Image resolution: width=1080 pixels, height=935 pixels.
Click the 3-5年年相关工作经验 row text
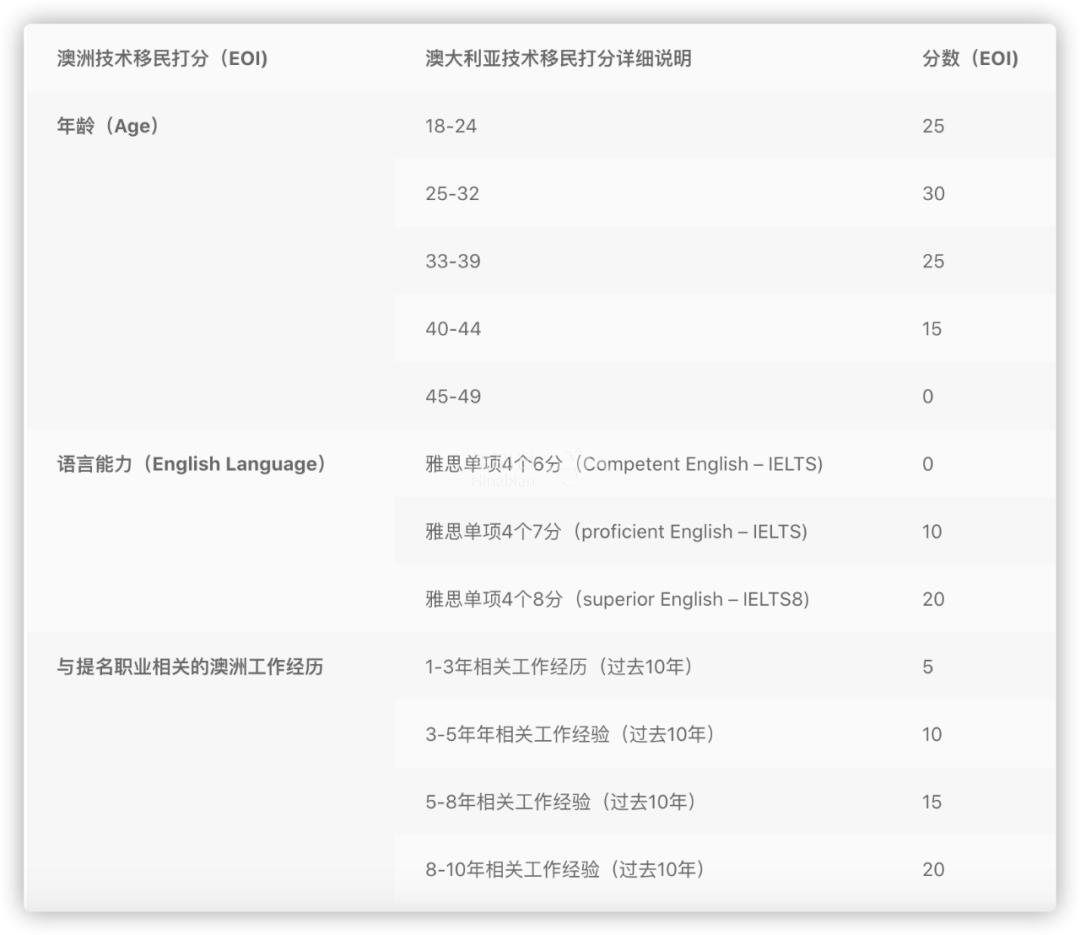click(x=570, y=734)
